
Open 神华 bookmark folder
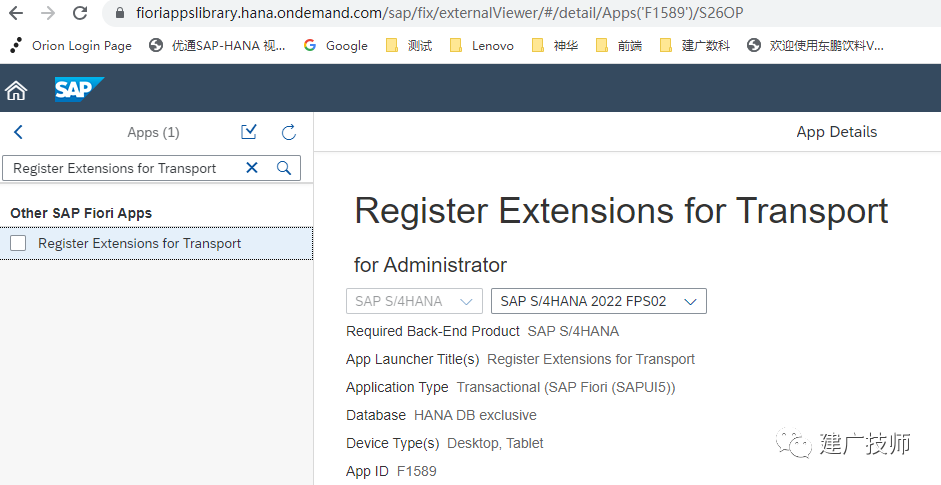(555, 46)
